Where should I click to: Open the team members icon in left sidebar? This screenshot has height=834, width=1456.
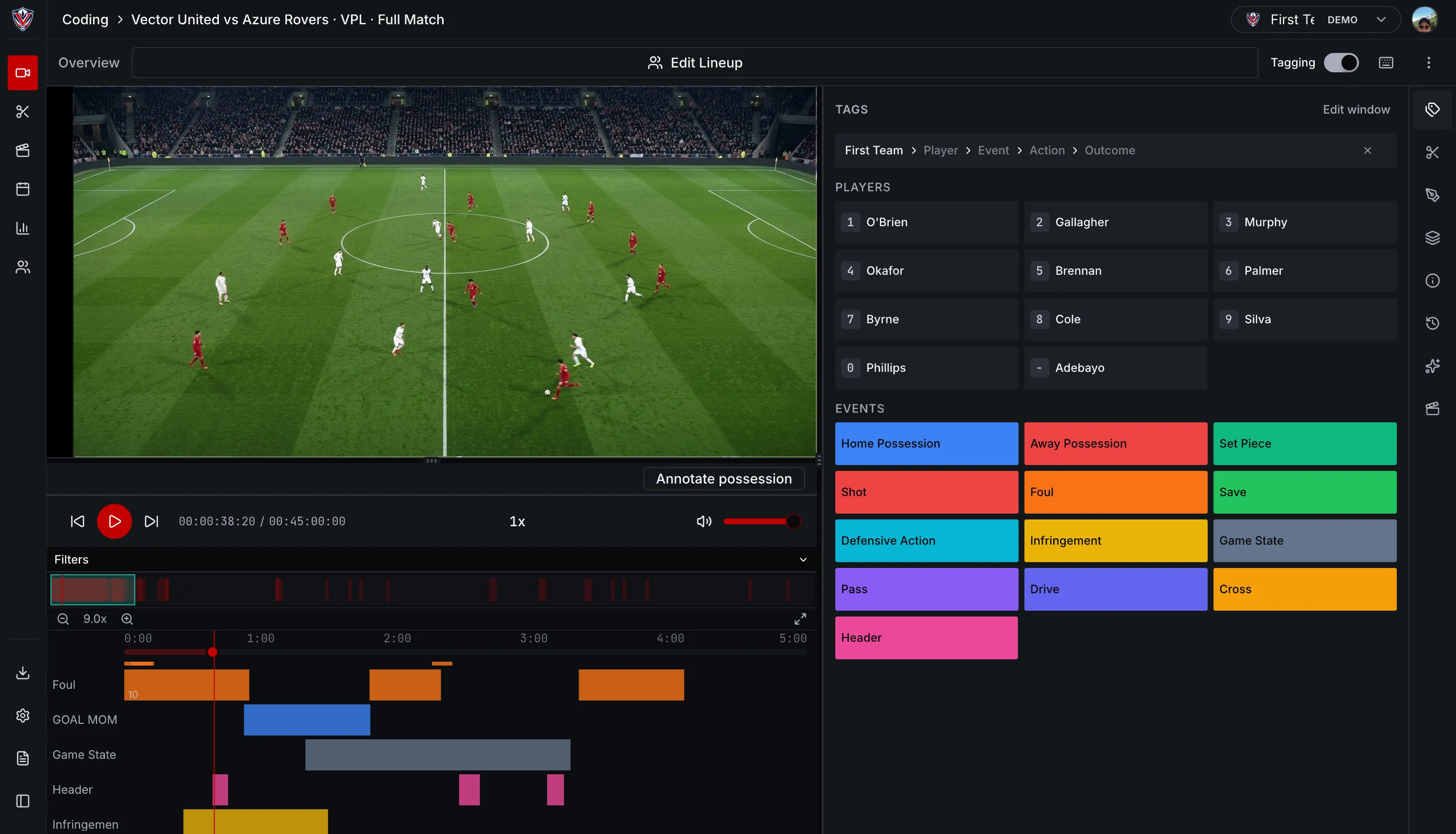tap(23, 267)
